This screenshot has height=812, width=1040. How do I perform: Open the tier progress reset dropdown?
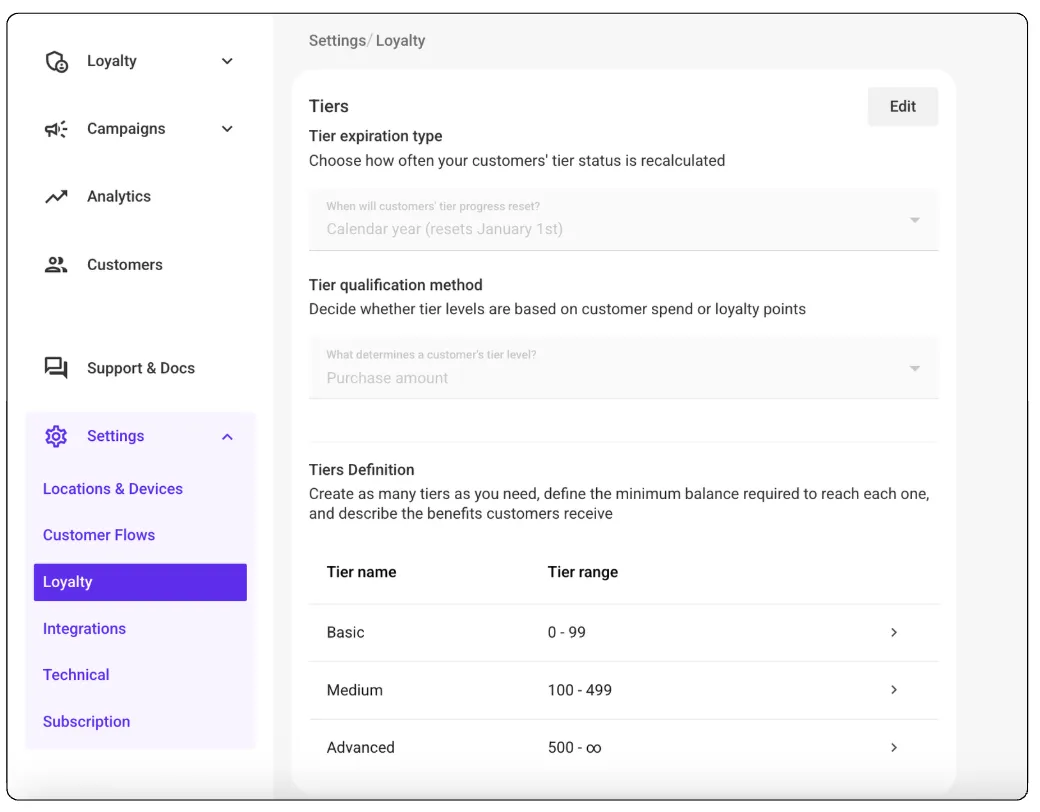tap(623, 220)
